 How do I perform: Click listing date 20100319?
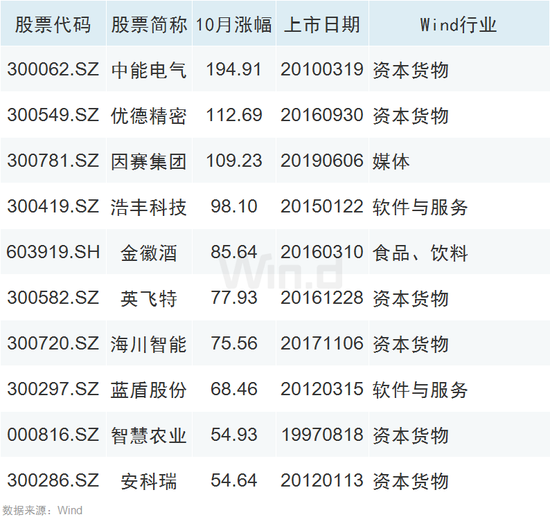(x=322, y=69)
